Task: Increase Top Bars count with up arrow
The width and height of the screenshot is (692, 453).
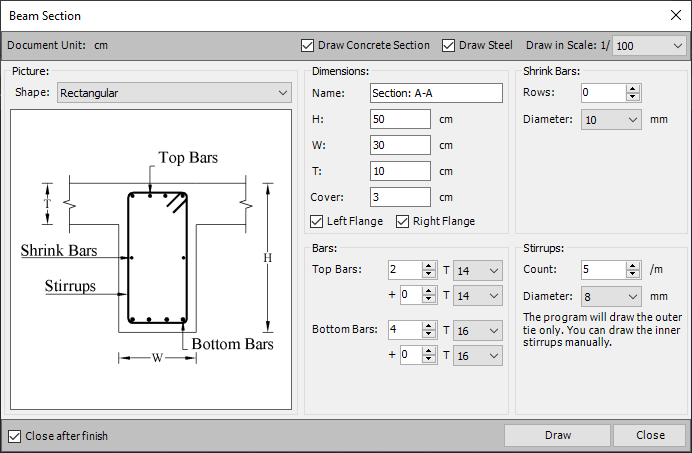Action: click(x=429, y=266)
